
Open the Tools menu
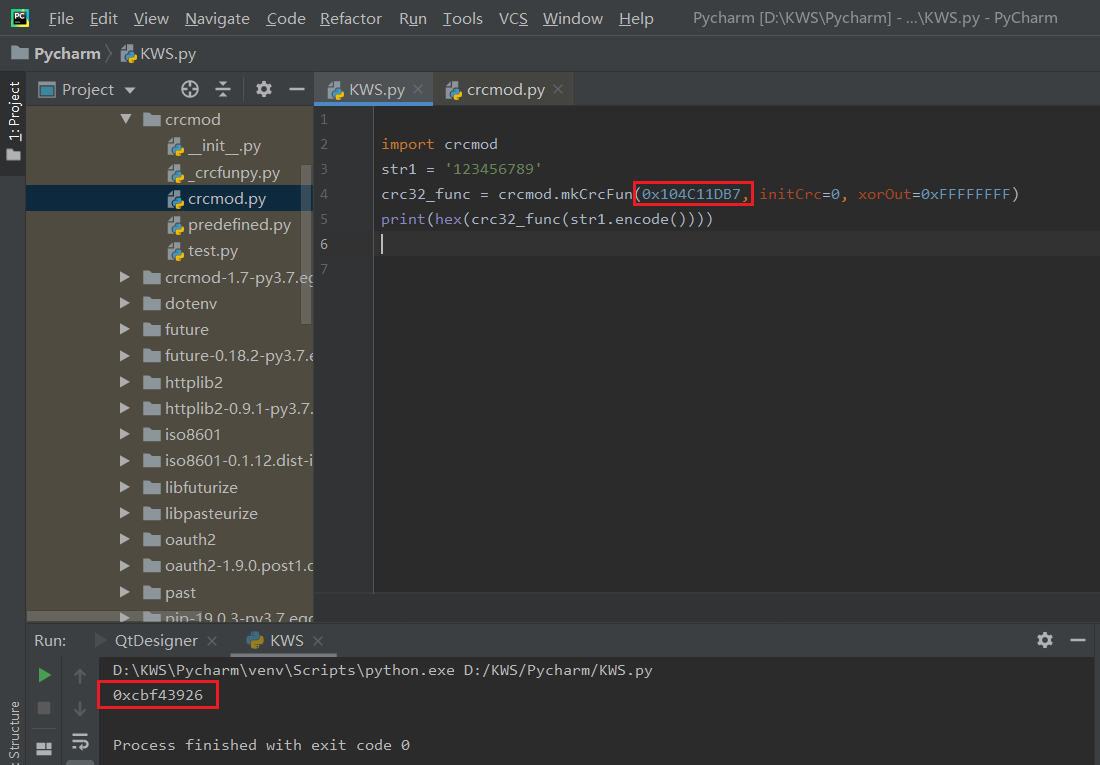tap(463, 19)
